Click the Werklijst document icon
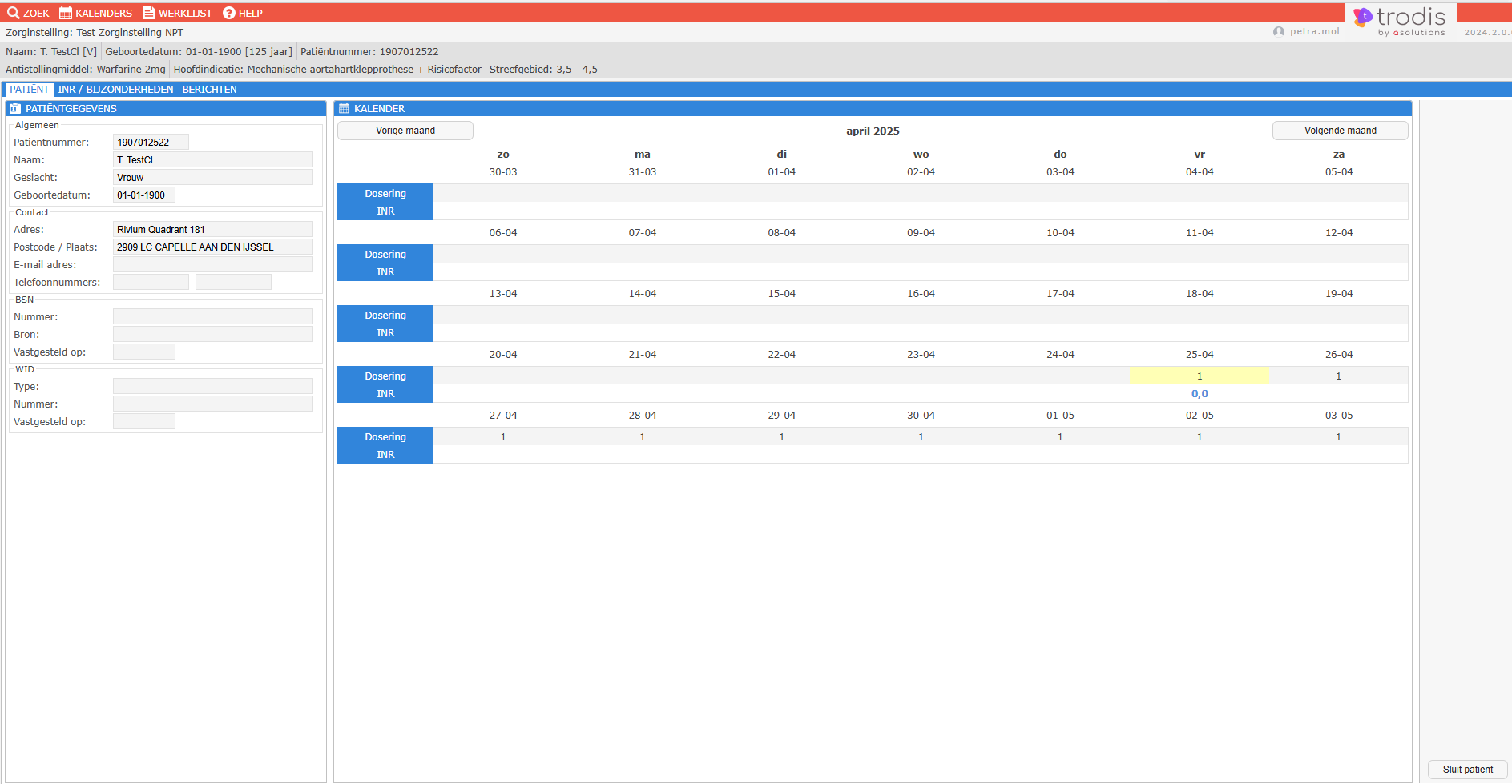This screenshot has height=784, width=1512. (149, 13)
